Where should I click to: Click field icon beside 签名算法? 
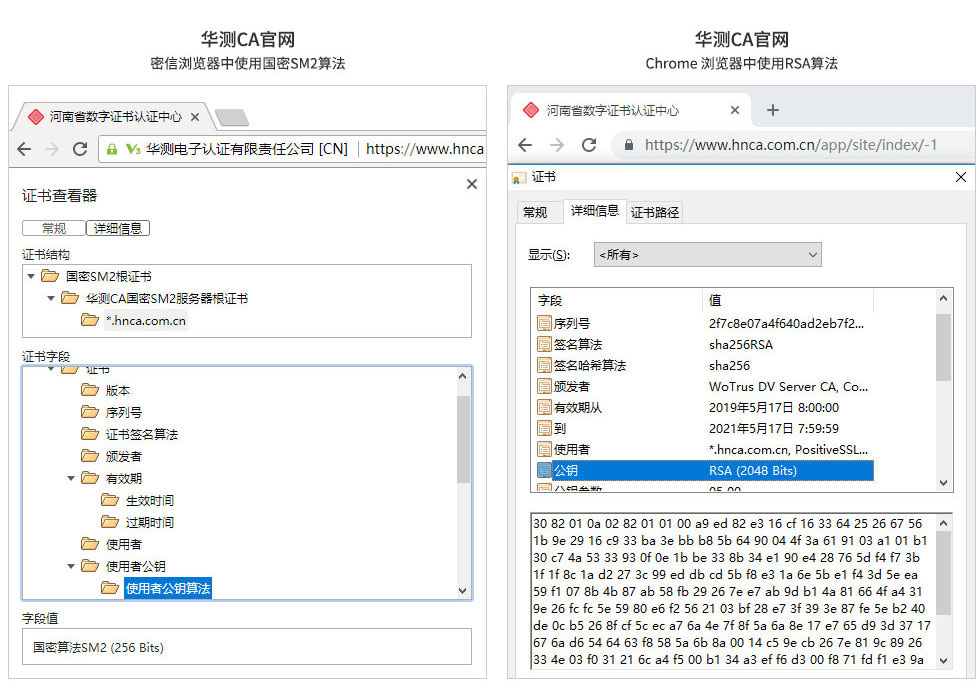click(x=544, y=344)
